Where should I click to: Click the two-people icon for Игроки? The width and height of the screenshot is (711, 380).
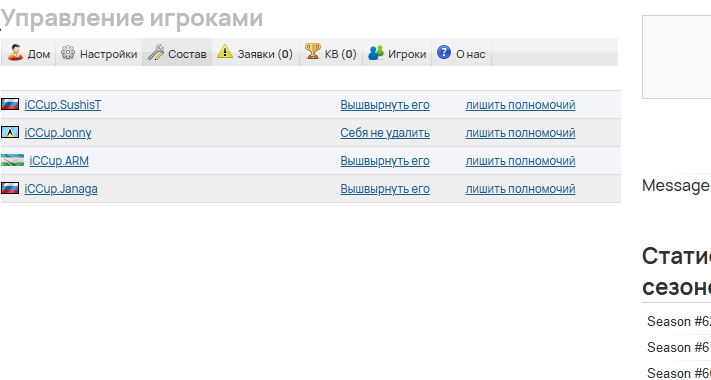point(376,53)
